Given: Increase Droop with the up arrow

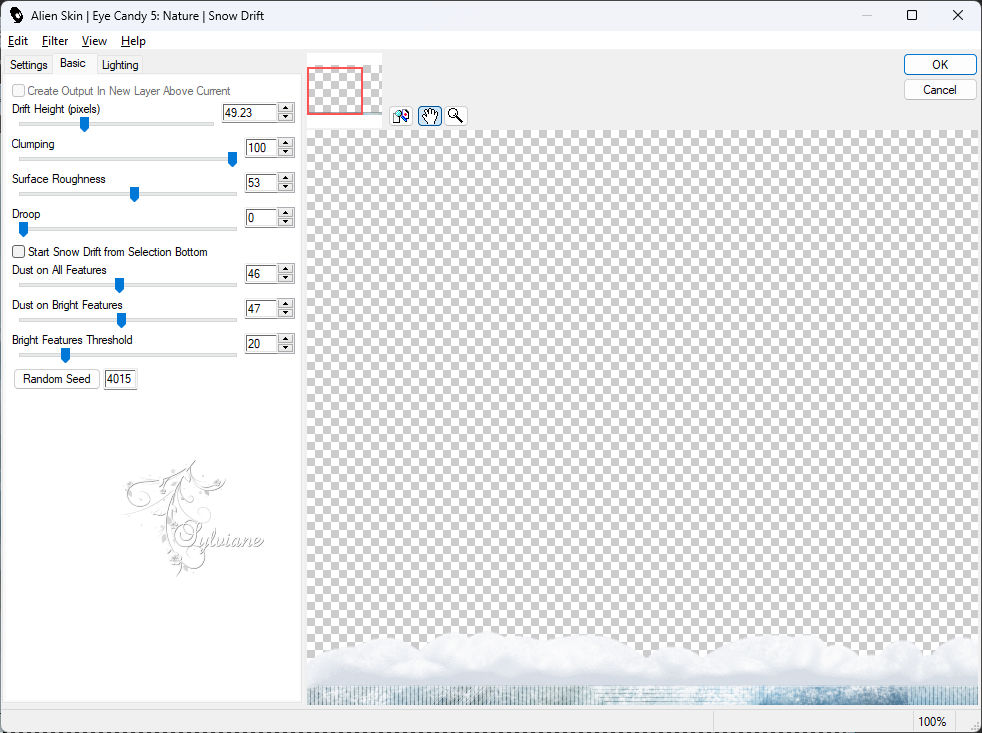Looking at the screenshot, I should pos(286,214).
